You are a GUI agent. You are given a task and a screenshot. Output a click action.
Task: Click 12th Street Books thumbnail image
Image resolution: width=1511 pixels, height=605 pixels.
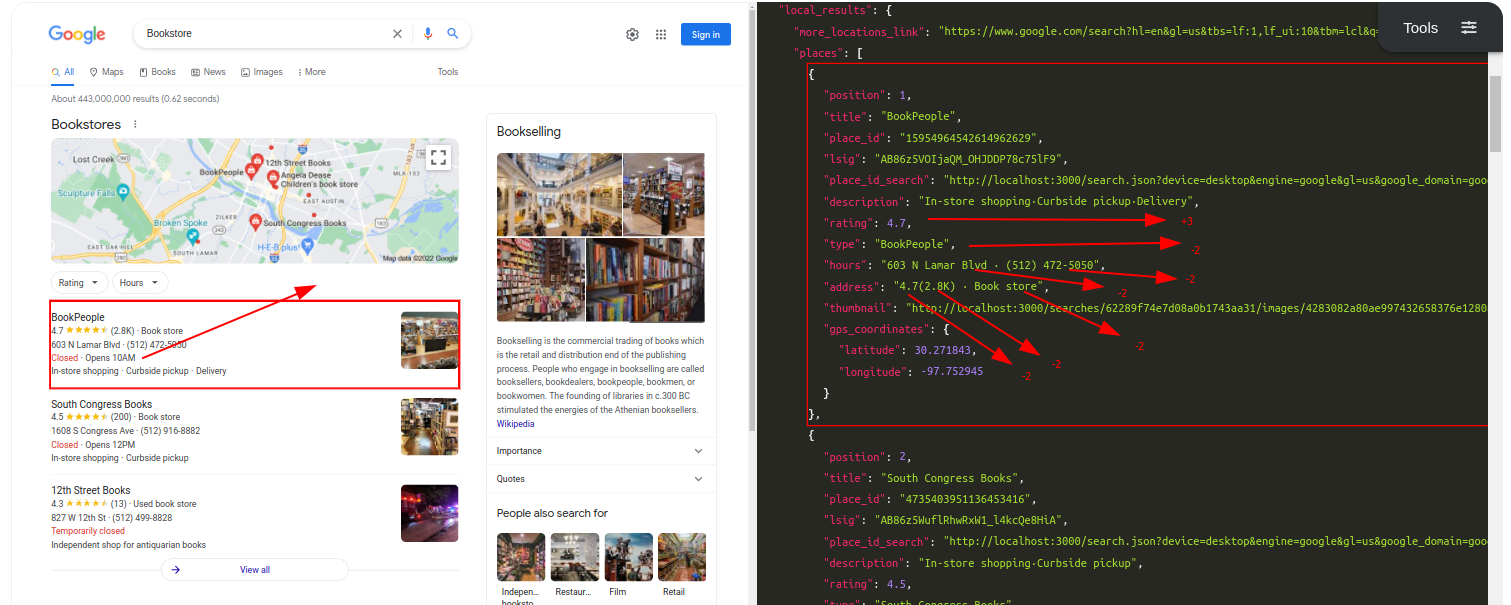pyautogui.click(x=430, y=513)
